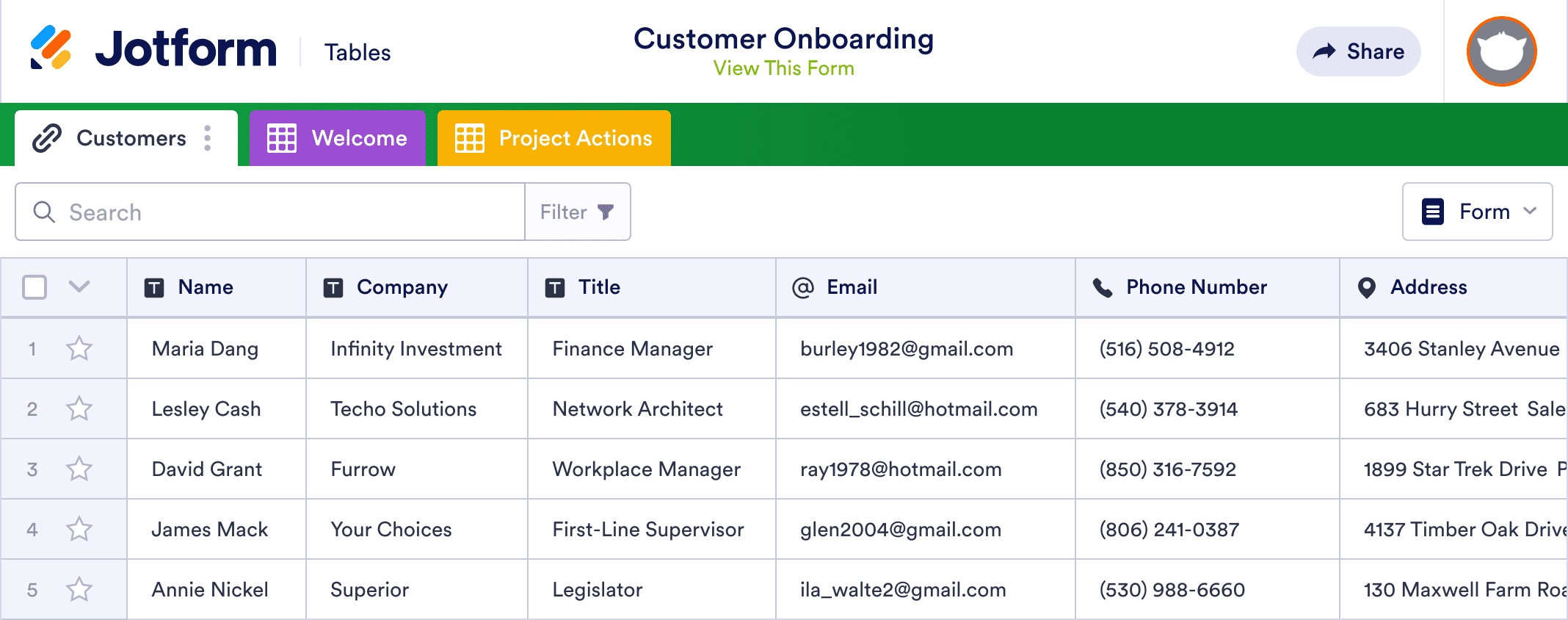Open the View This Form link
Screen dimensions: 1568x620
pos(783,68)
